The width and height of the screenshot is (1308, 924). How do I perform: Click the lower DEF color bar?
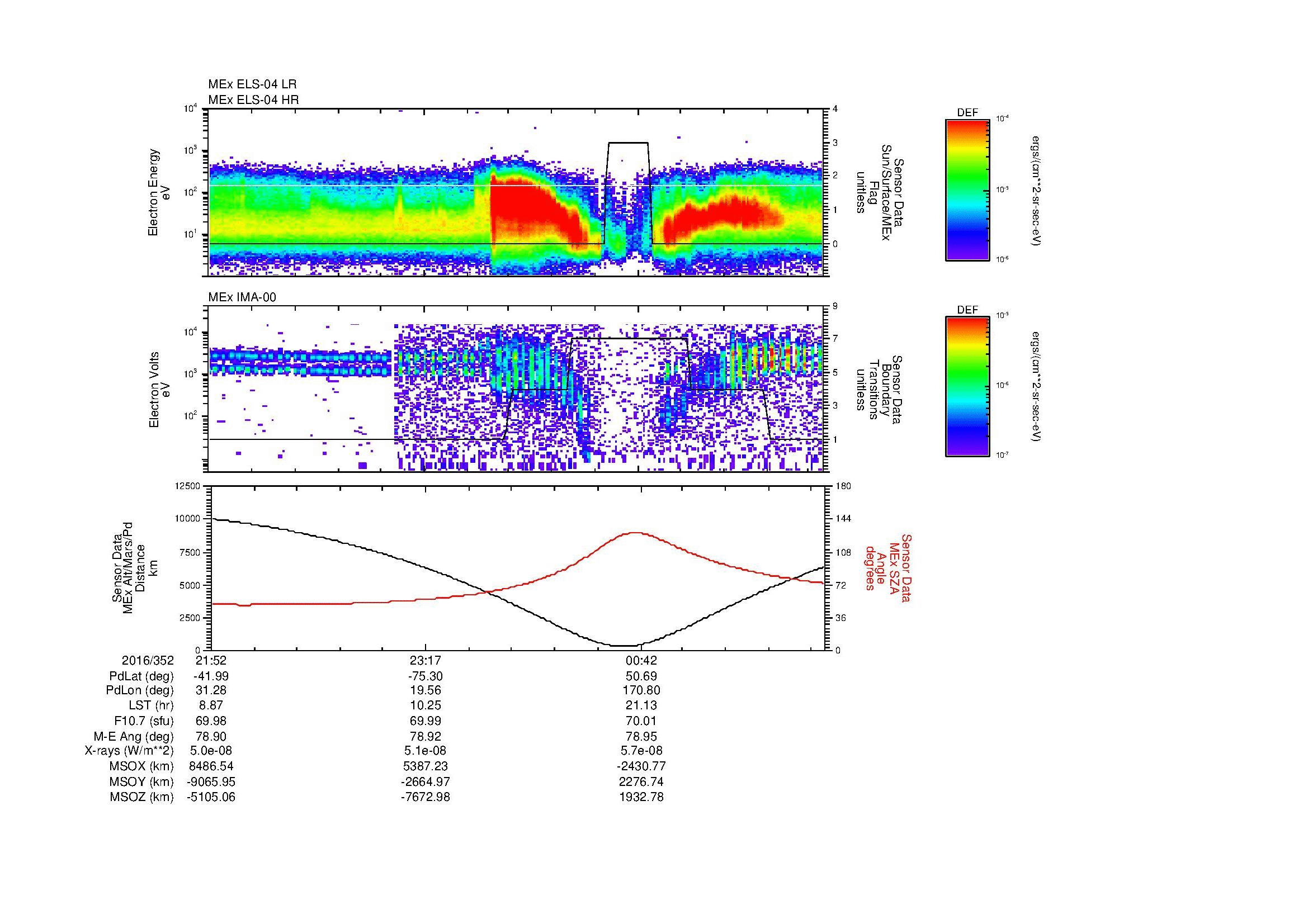967,387
